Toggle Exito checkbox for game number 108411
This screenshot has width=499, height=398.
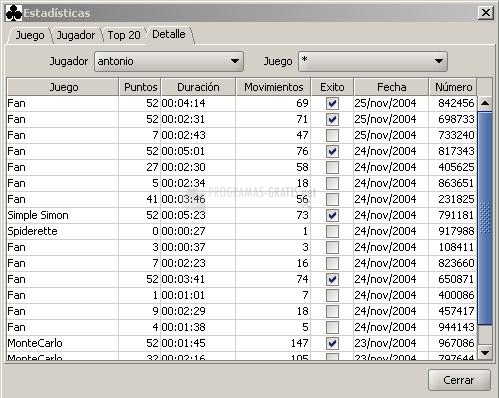[x=332, y=247]
